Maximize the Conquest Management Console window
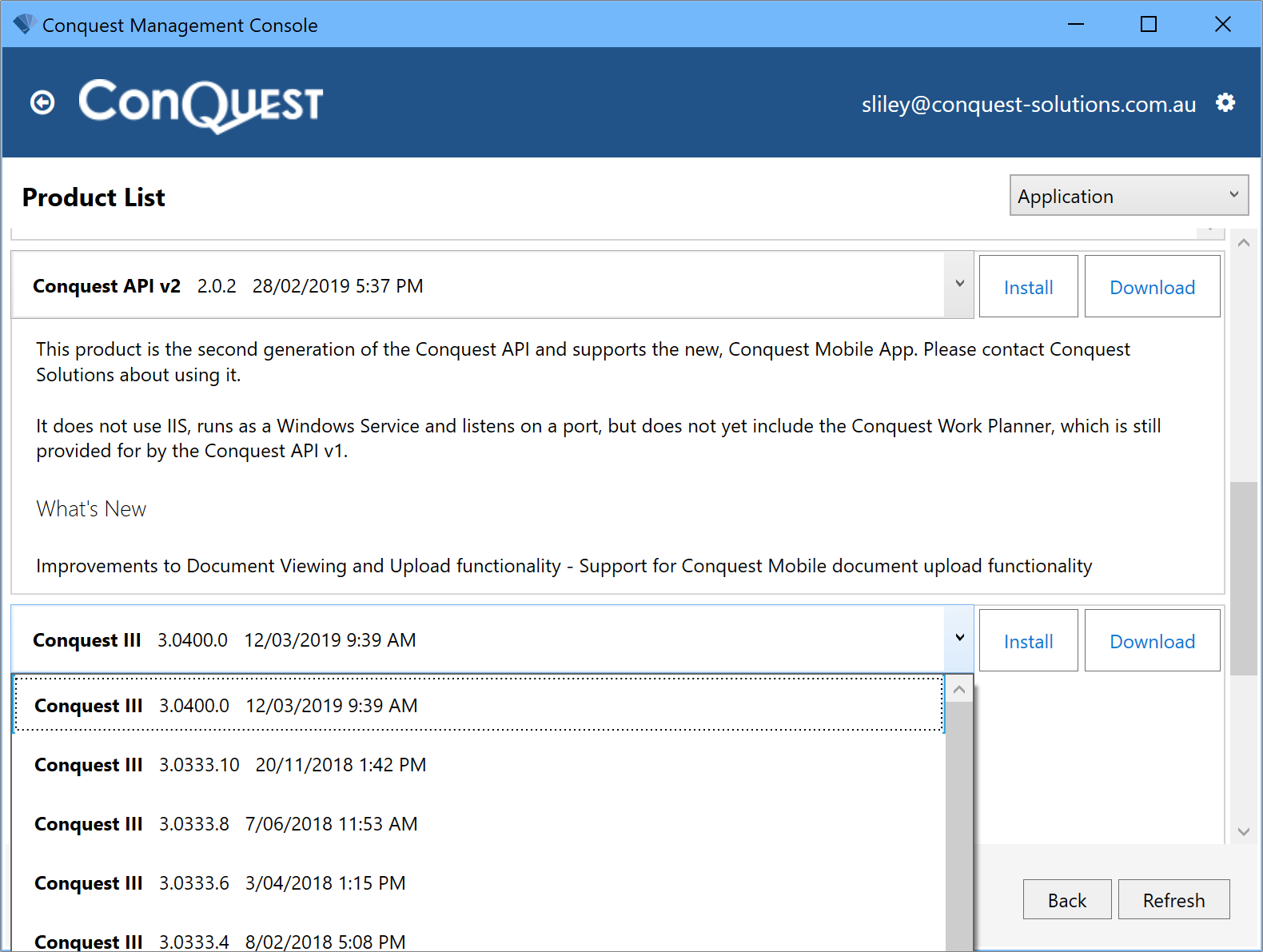 1149,24
